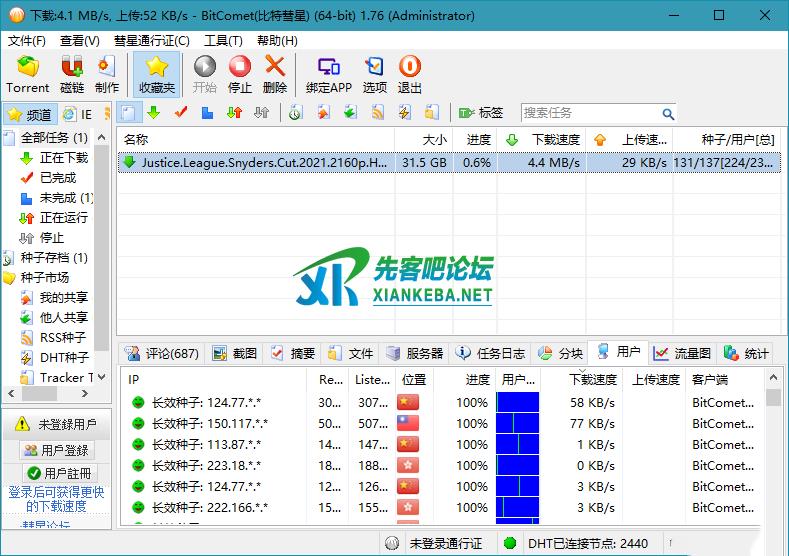This screenshot has width=789, height=556.
Task: Click the 搜索任务 search field
Action: (590, 114)
